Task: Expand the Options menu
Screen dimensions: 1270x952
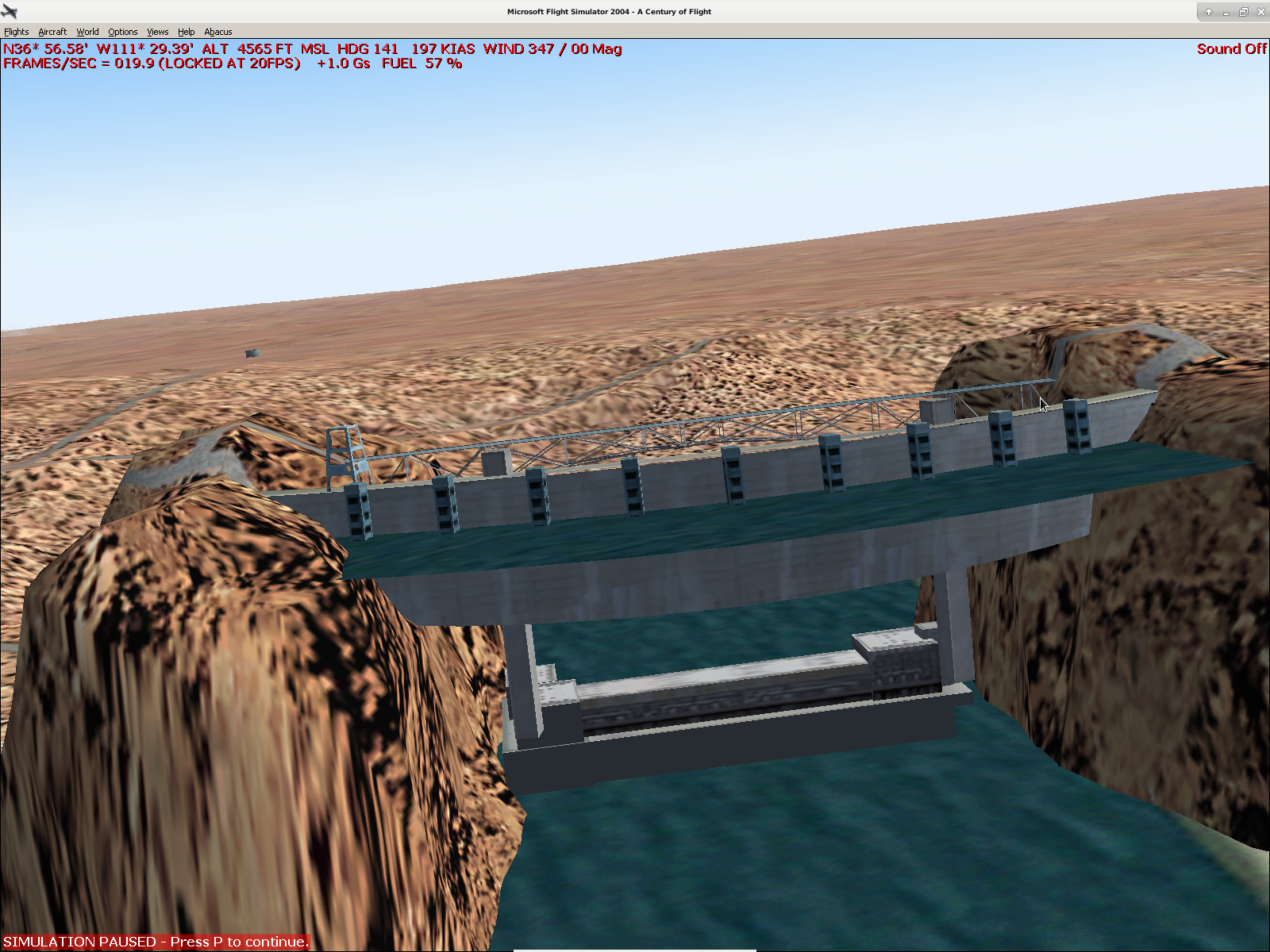Action: pos(122,32)
